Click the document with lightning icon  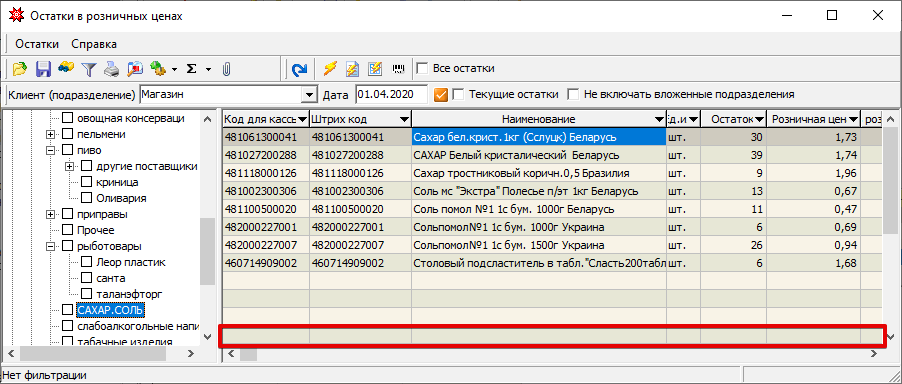[352, 69]
